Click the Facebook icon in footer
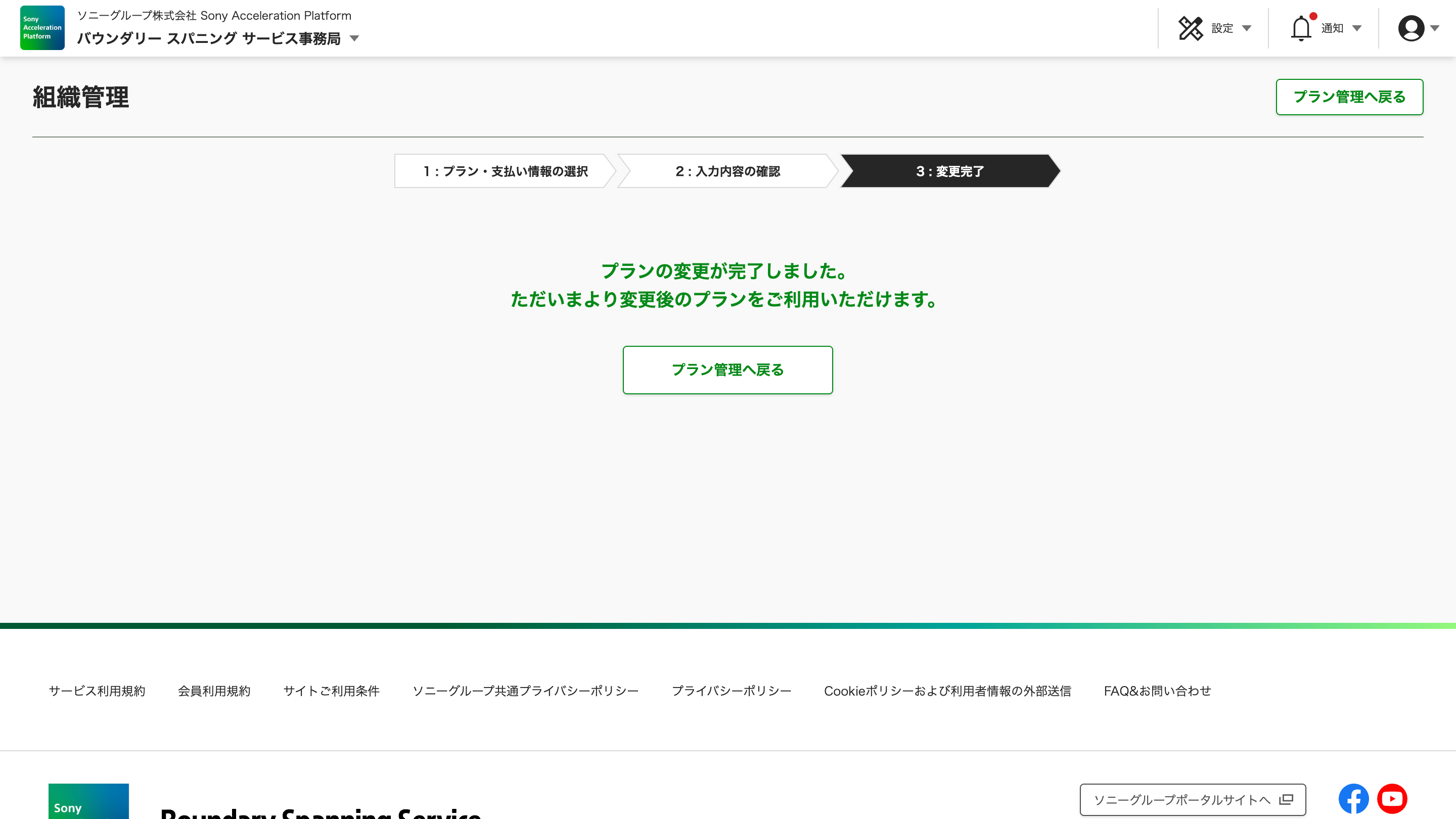 [1353, 798]
